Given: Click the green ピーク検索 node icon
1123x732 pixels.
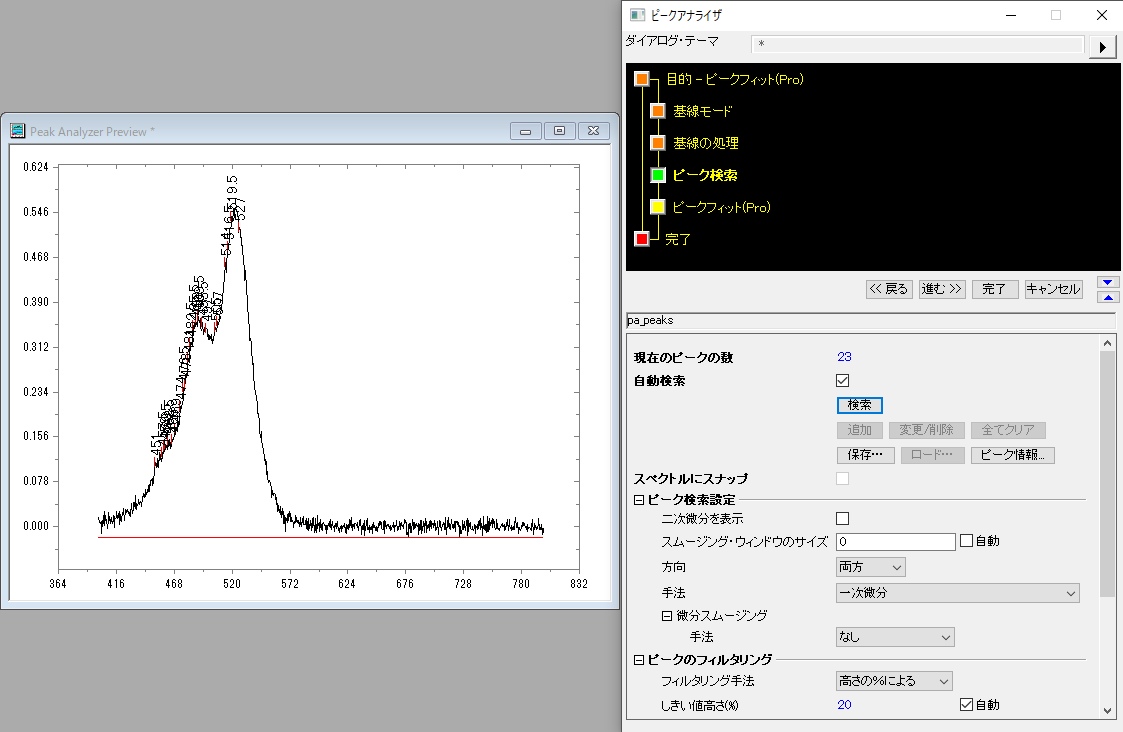Looking at the screenshot, I should coord(658,175).
